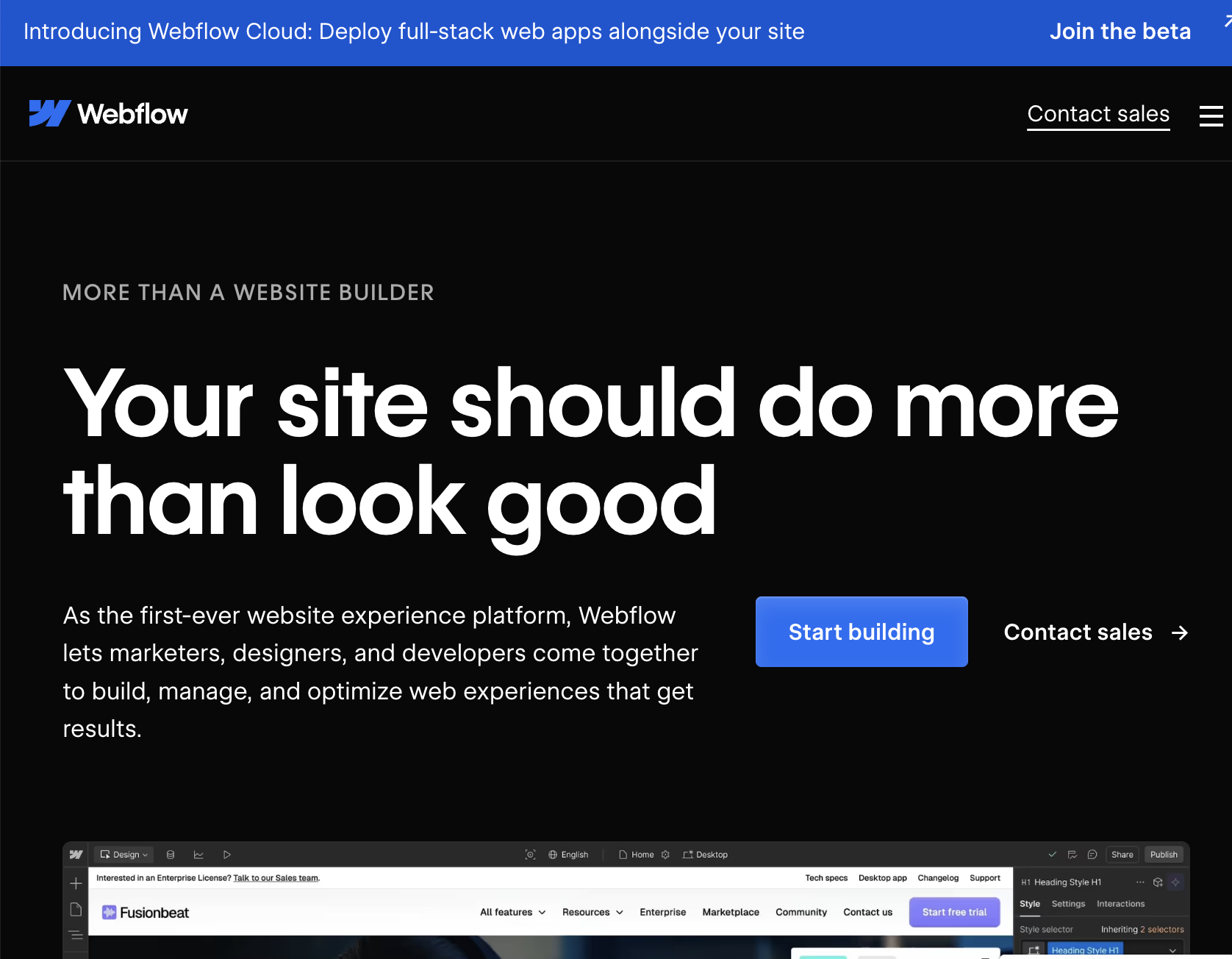Click the Add elements plus icon
The width and height of the screenshot is (1232, 959).
coord(76,883)
